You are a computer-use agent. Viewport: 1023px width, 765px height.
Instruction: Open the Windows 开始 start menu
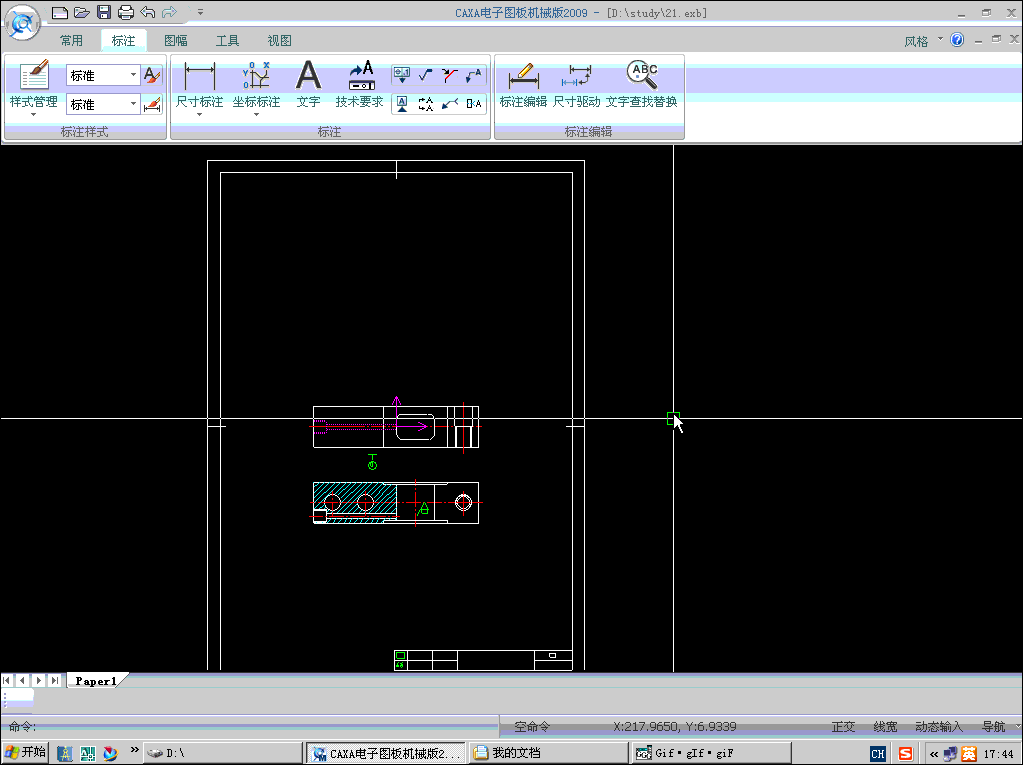tap(25, 753)
